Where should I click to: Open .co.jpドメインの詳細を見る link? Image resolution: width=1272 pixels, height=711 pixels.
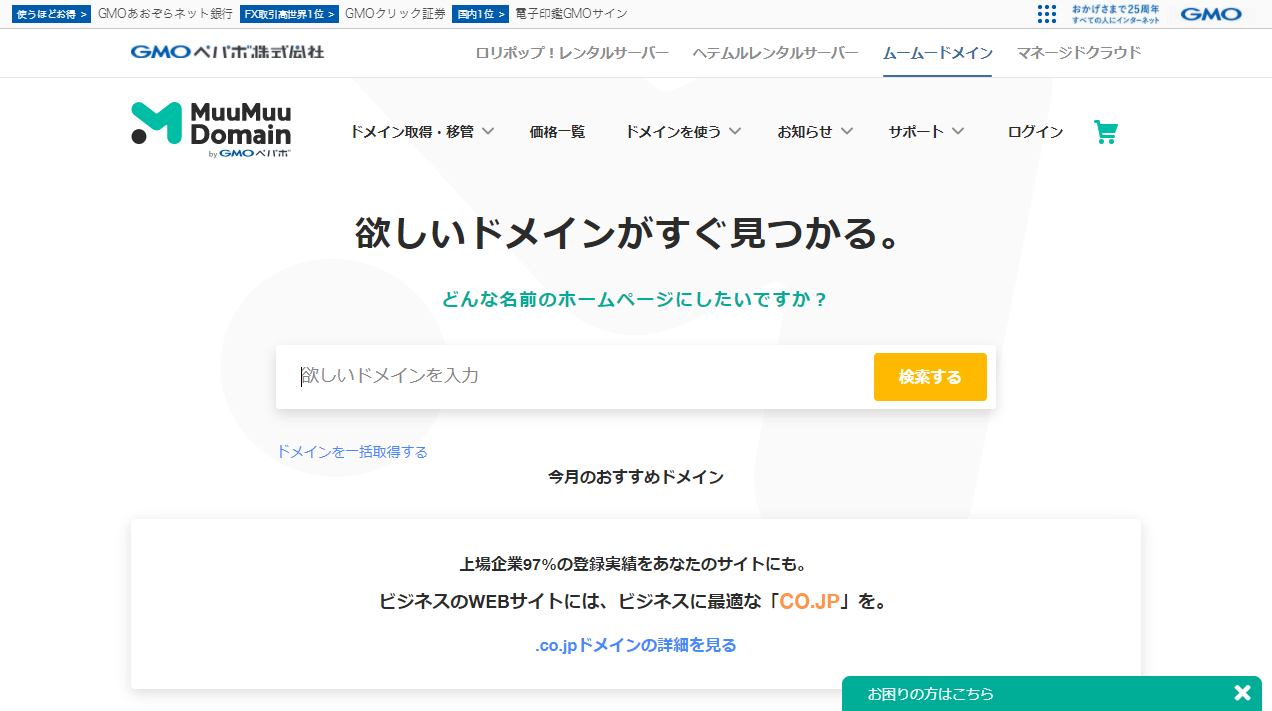tap(636, 645)
